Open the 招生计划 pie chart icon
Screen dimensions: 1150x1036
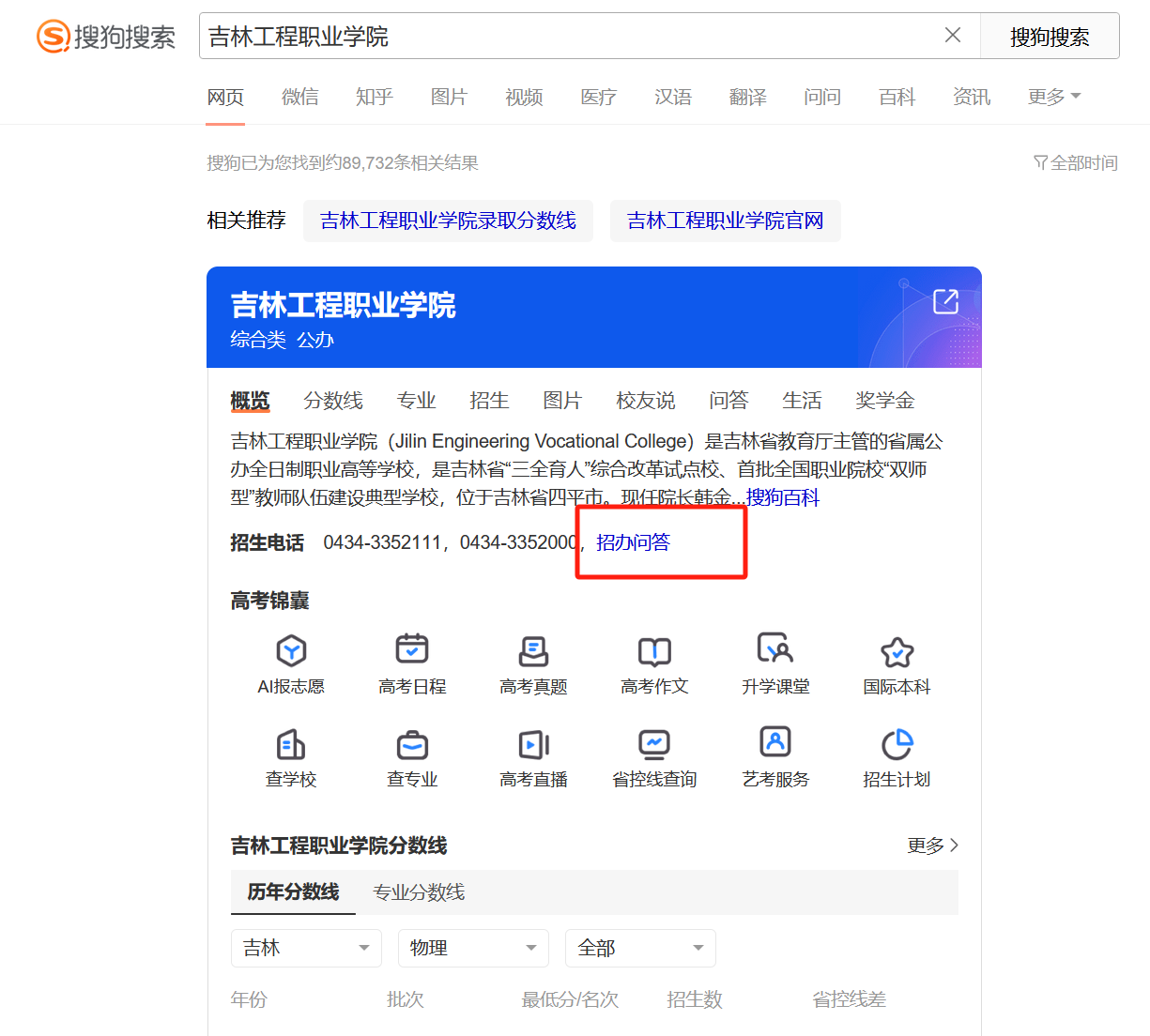coord(897,744)
